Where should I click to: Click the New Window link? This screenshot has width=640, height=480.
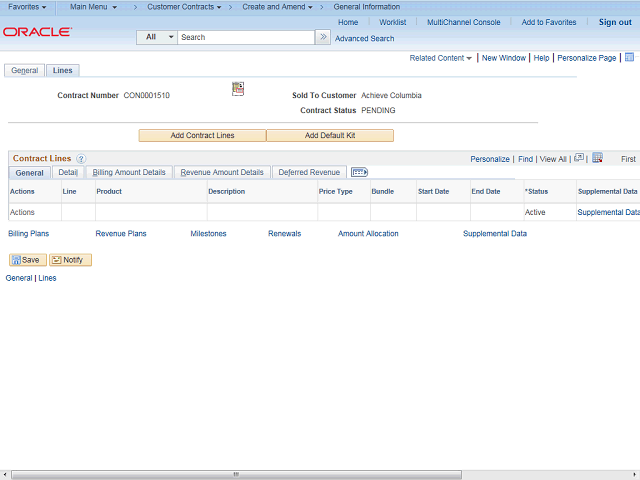[504, 58]
